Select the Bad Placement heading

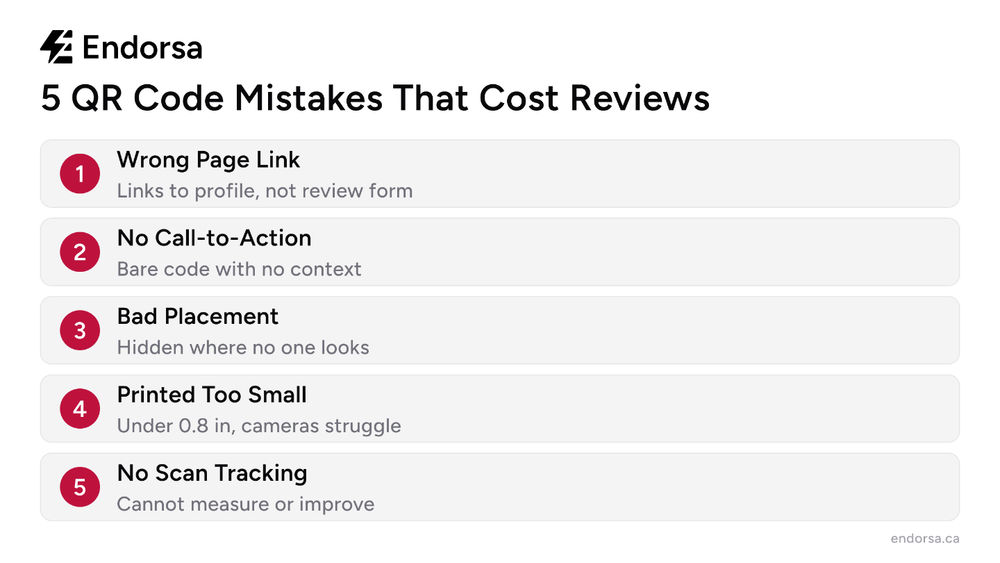click(198, 316)
